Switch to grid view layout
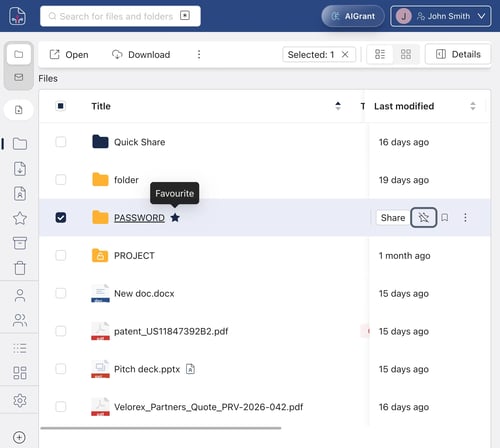The width and height of the screenshot is (500, 448). (x=406, y=54)
